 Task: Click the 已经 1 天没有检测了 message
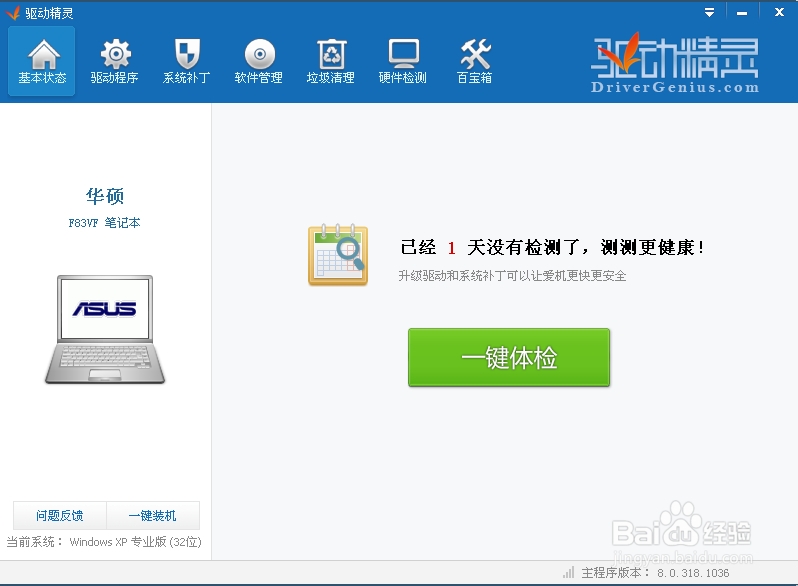pyautogui.click(x=552, y=248)
